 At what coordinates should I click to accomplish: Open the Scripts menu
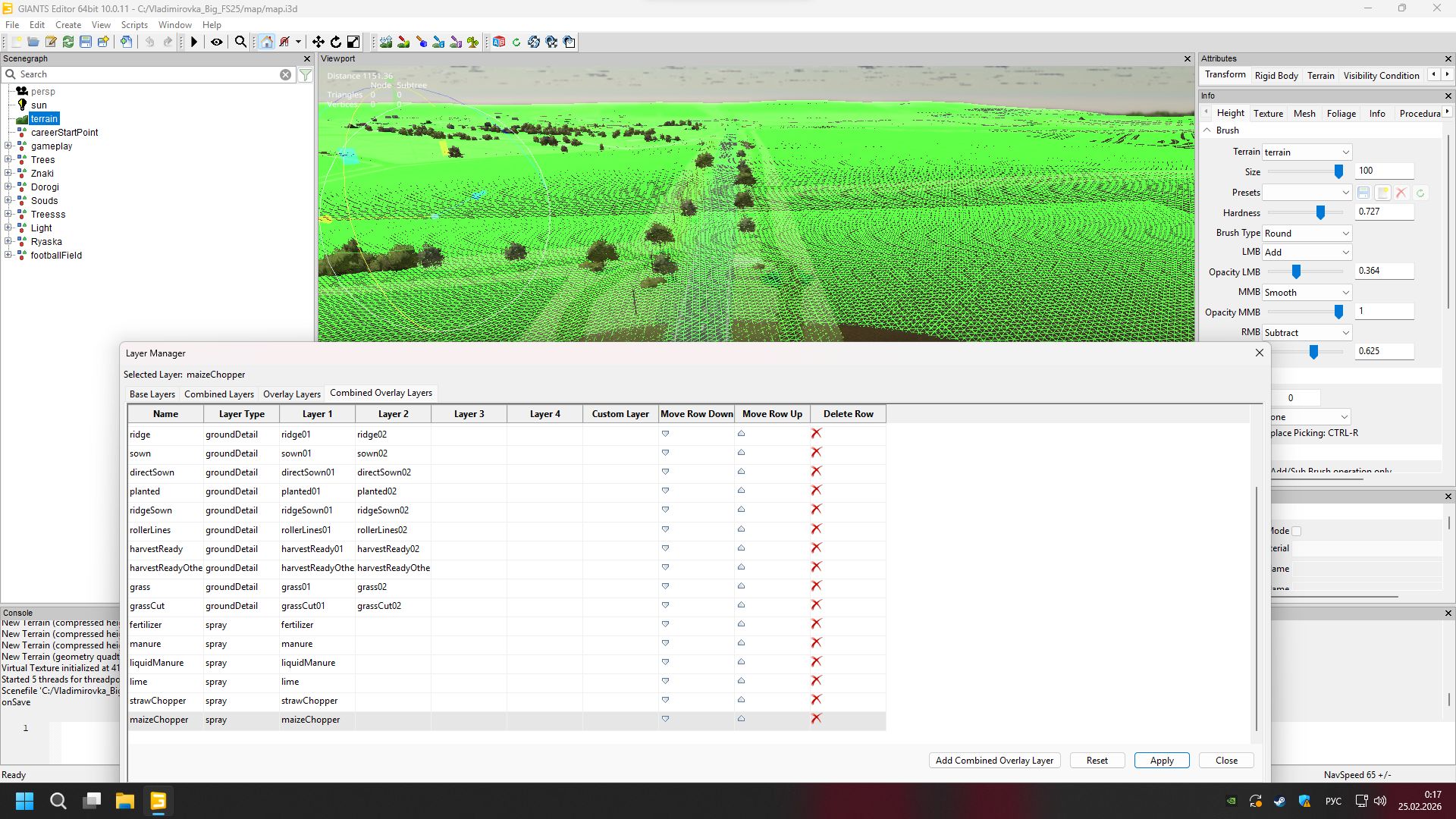pyautogui.click(x=134, y=25)
